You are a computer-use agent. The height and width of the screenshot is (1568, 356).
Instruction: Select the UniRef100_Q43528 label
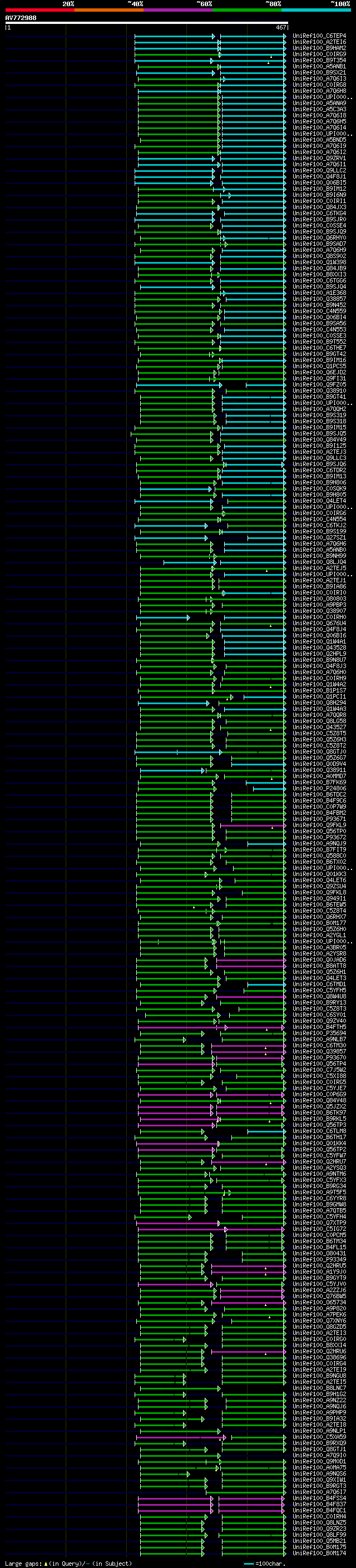click(x=319, y=647)
